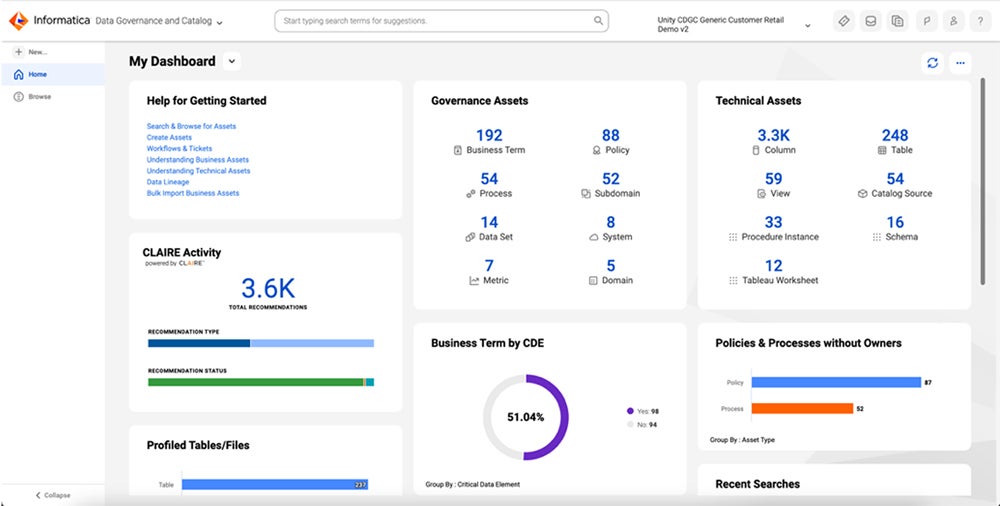Click the Informatica logo
This screenshot has width=1000, height=506.
click(x=18, y=21)
